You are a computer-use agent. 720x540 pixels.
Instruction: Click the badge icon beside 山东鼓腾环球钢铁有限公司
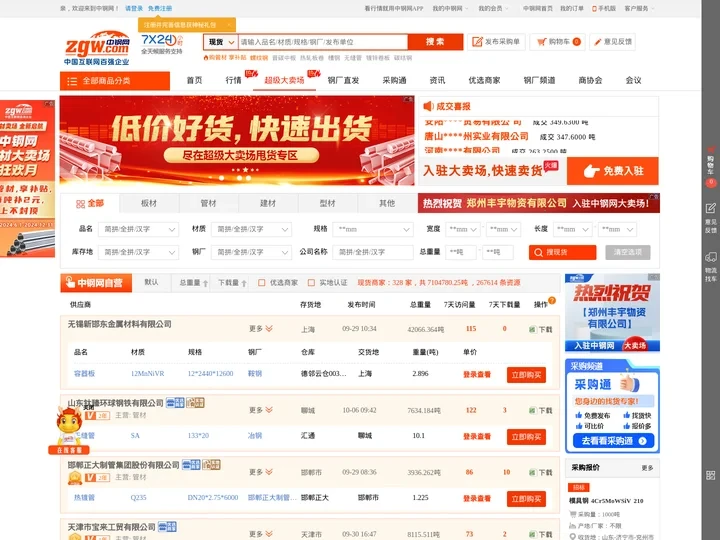pos(175,403)
